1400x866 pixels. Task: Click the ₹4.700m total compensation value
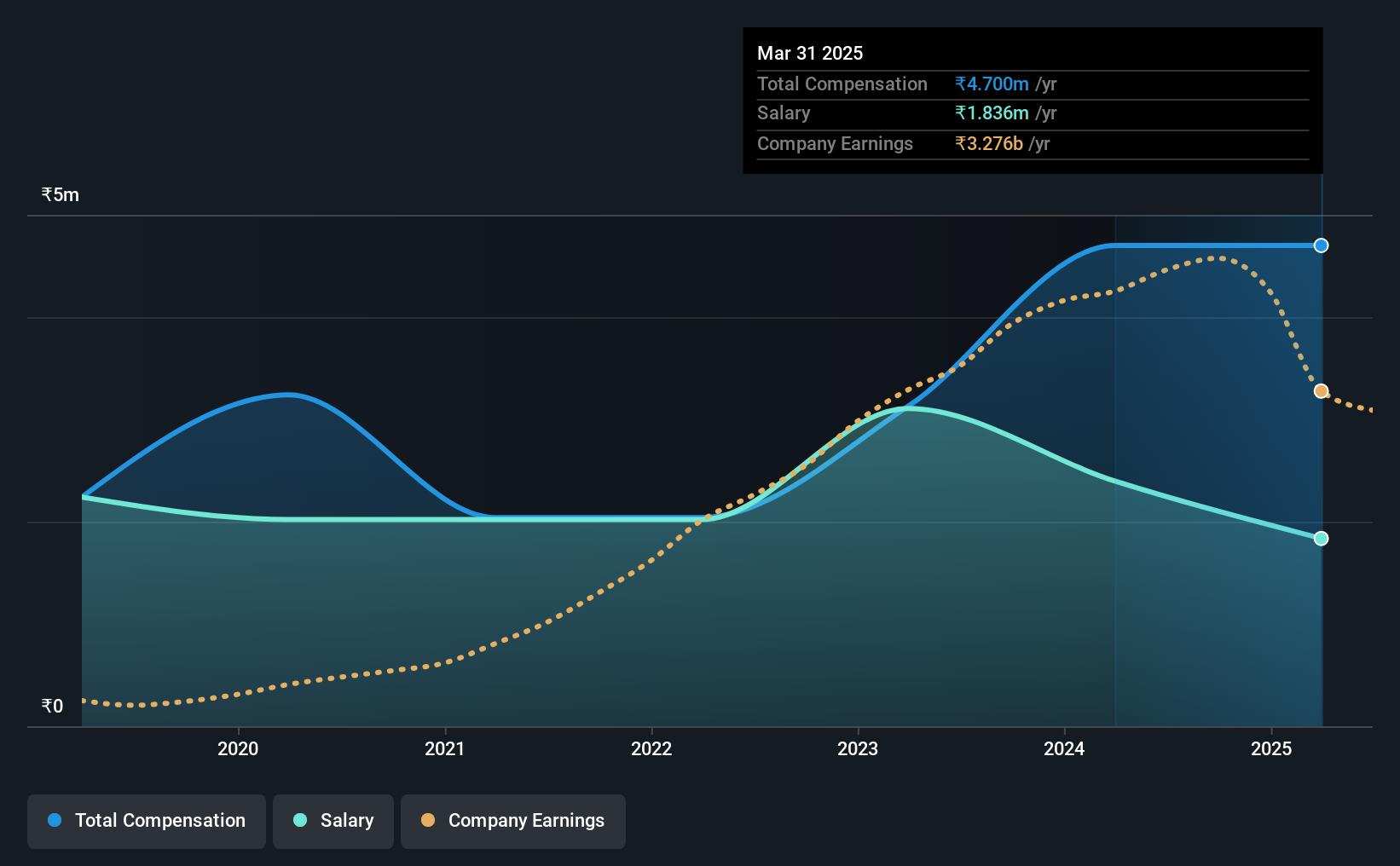click(x=992, y=84)
